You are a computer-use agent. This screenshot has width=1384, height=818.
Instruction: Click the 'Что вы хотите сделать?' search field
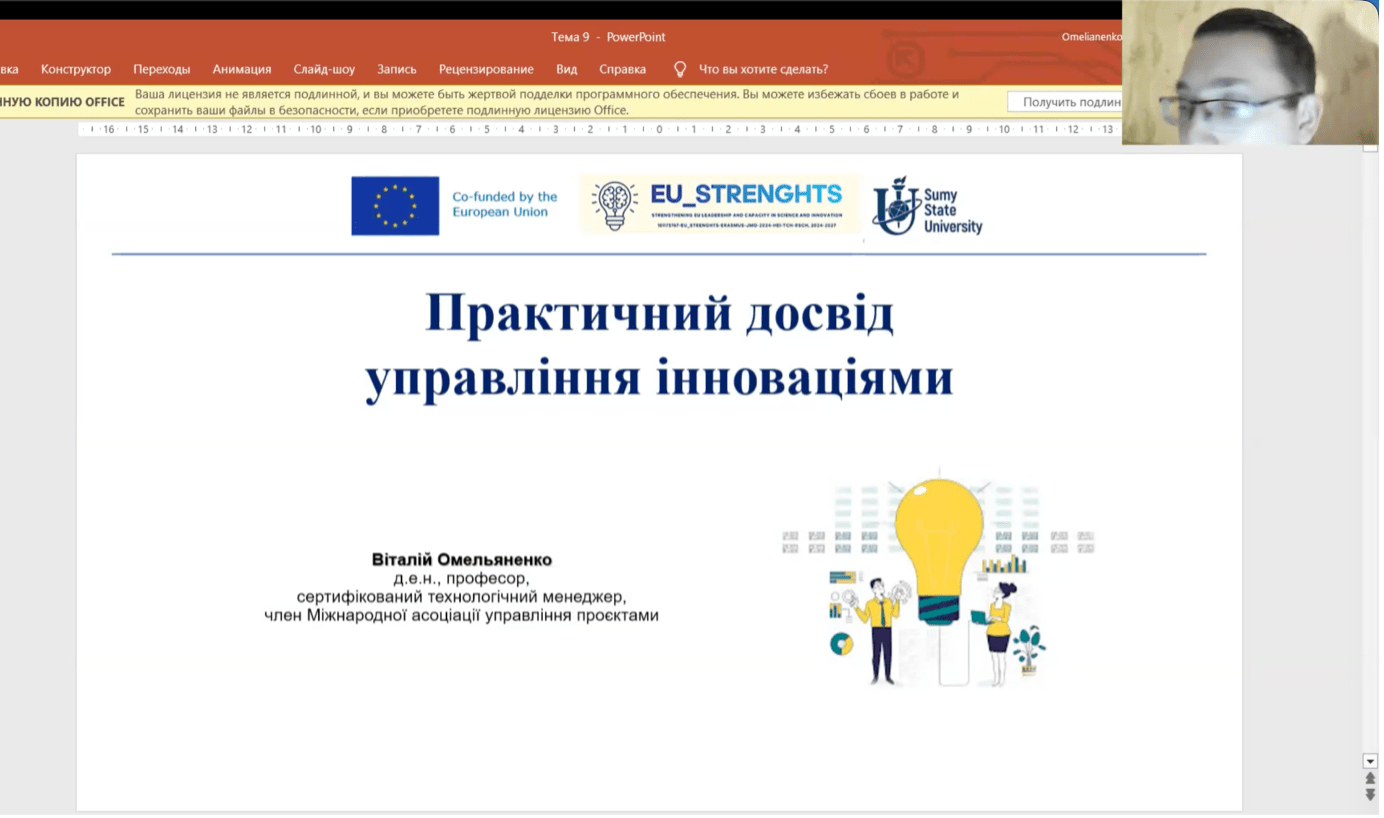click(763, 69)
